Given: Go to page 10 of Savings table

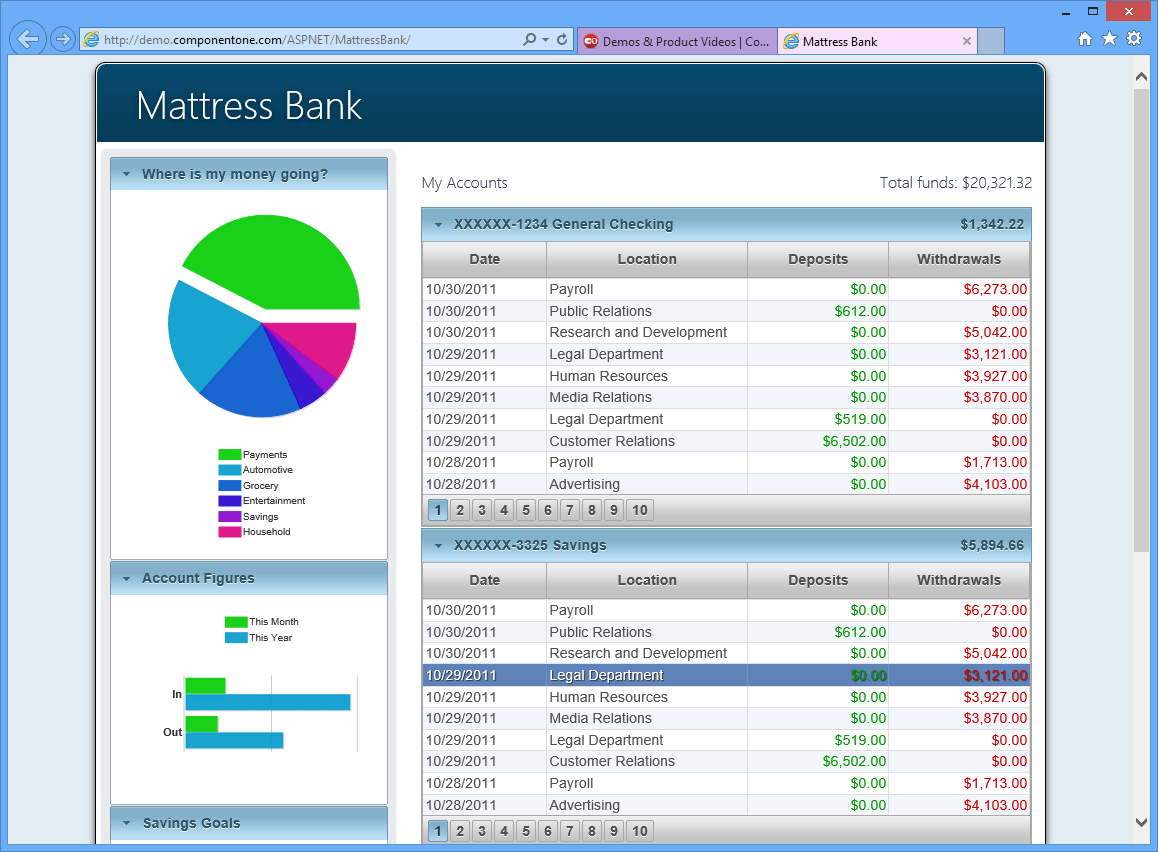Looking at the screenshot, I should [640, 831].
